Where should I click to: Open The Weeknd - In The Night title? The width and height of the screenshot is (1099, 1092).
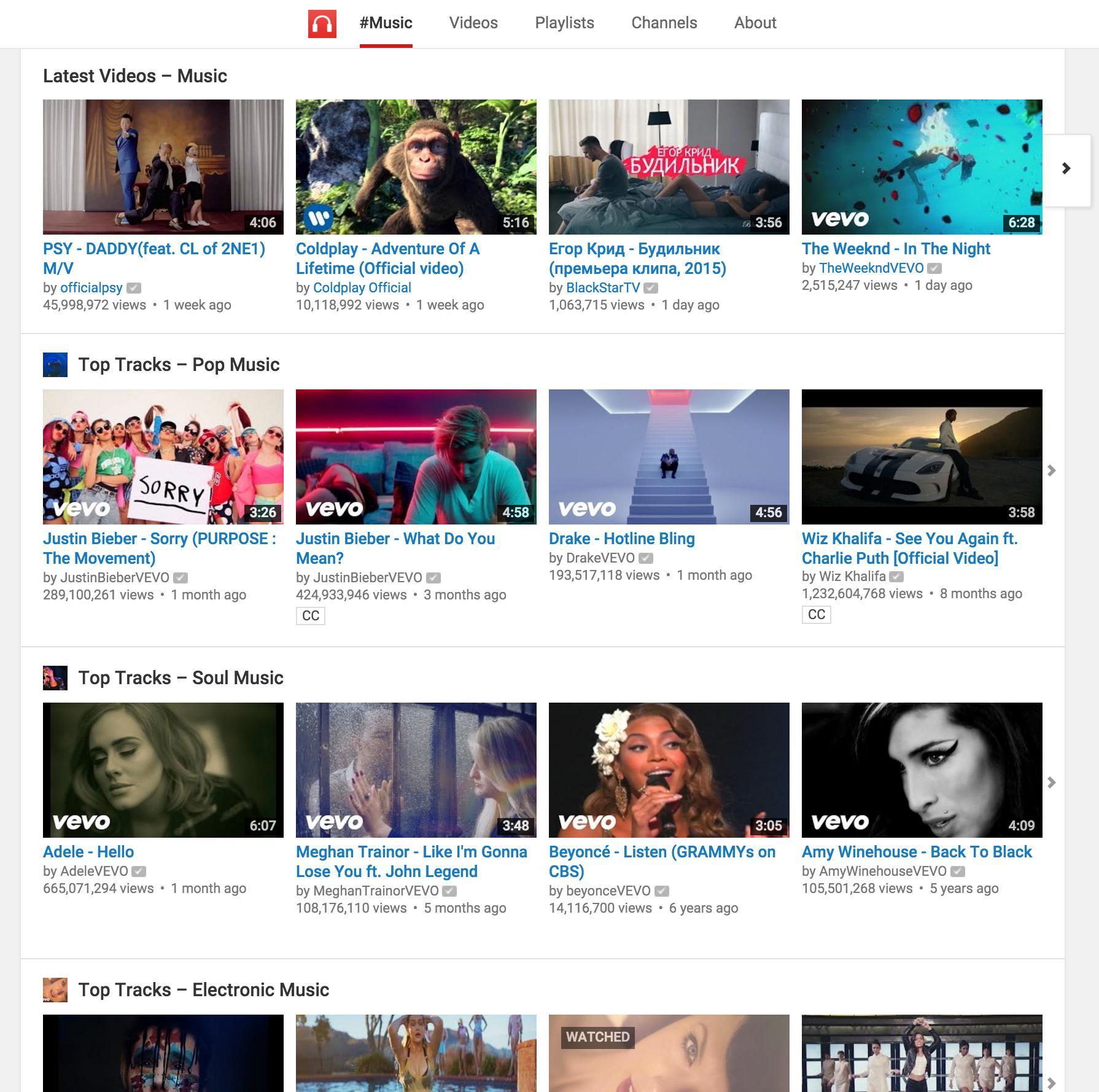click(x=896, y=249)
